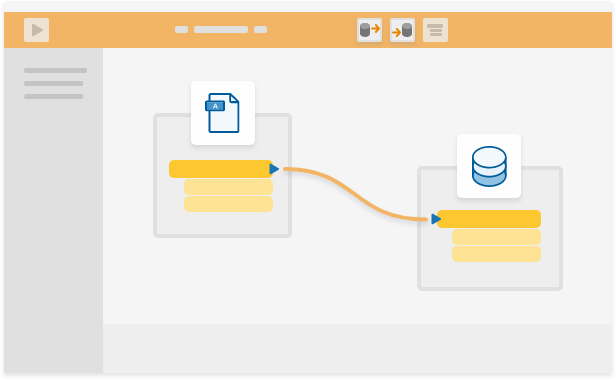Screen dimensions: 616x380
Task: Select the text file source icon
Action: [x=223, y=113]
